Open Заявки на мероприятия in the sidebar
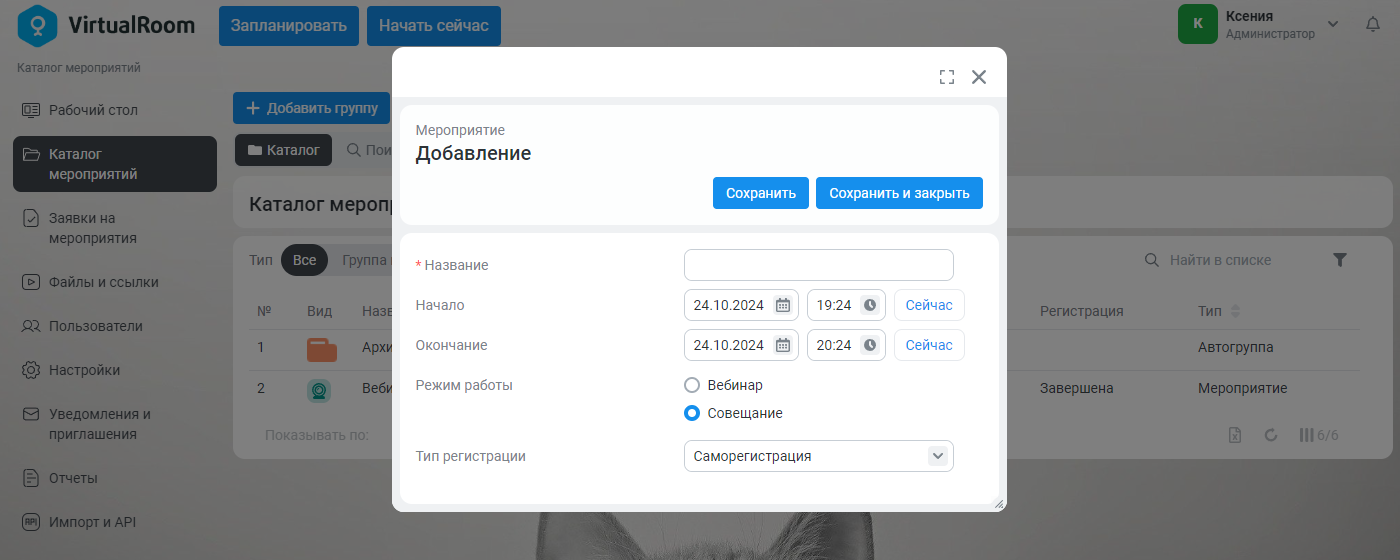This screenshot has width=1400, height=560. pos(115,228)
